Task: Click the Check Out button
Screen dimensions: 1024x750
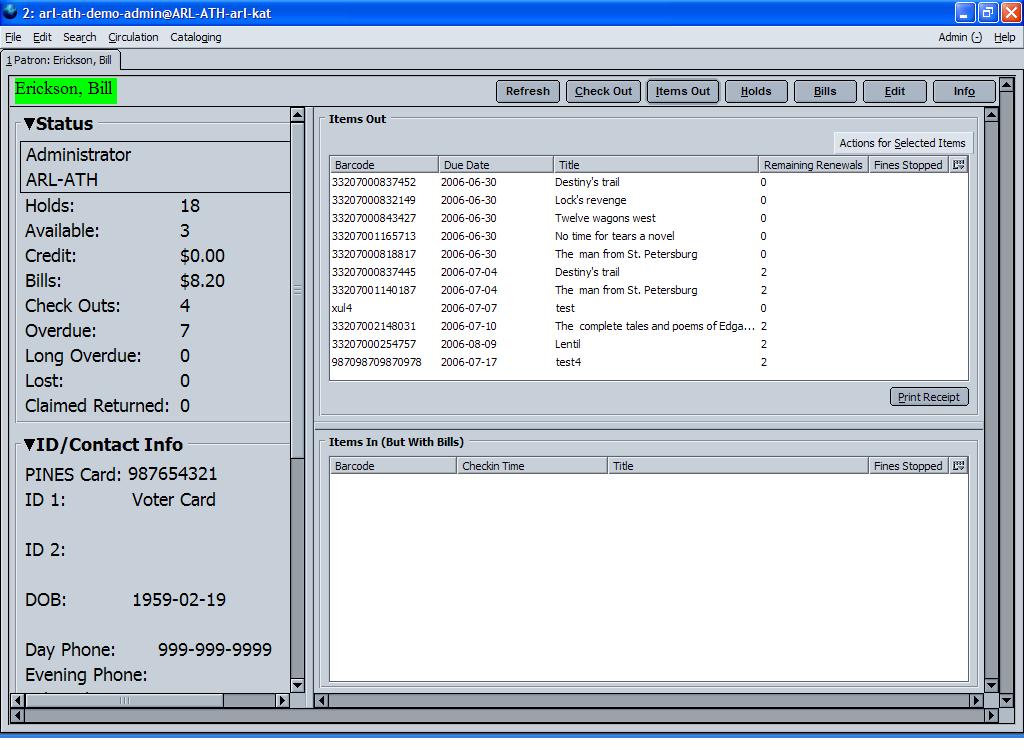Action: [603, 91]
